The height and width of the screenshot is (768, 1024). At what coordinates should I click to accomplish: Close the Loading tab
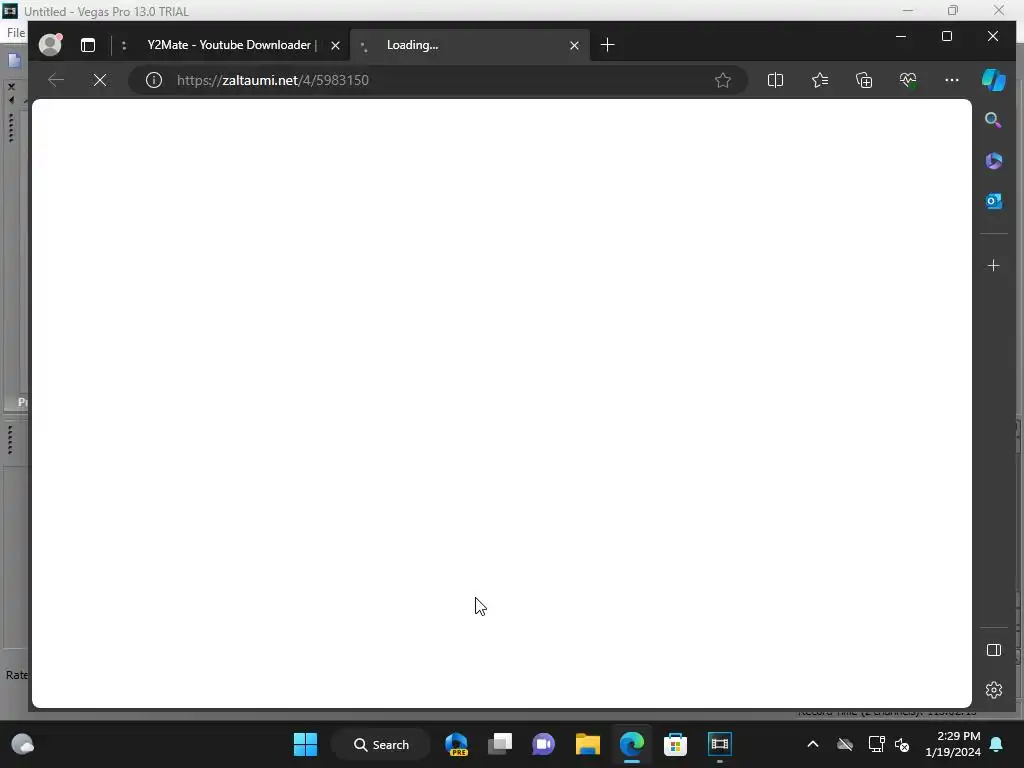pyautogui.click(x=574, y=45)
